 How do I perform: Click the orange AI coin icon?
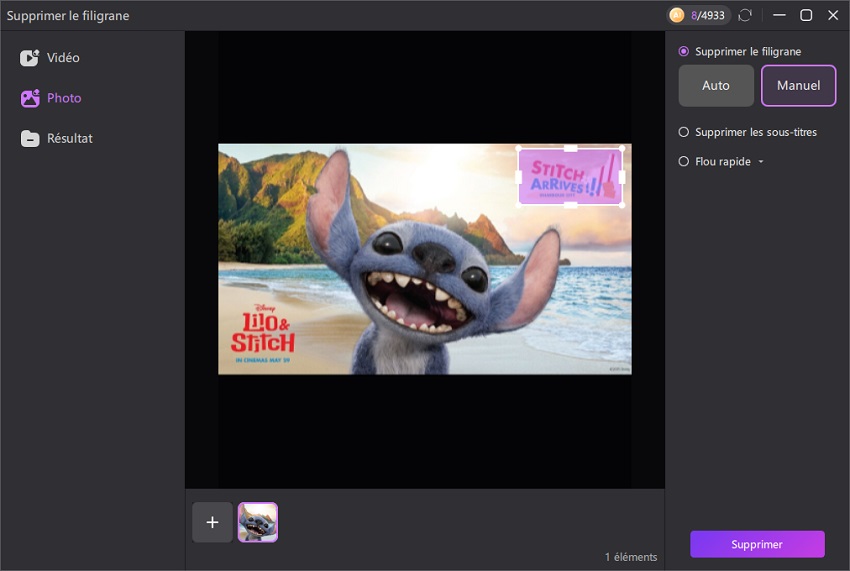pyautogui.click(x=677, y=15)
